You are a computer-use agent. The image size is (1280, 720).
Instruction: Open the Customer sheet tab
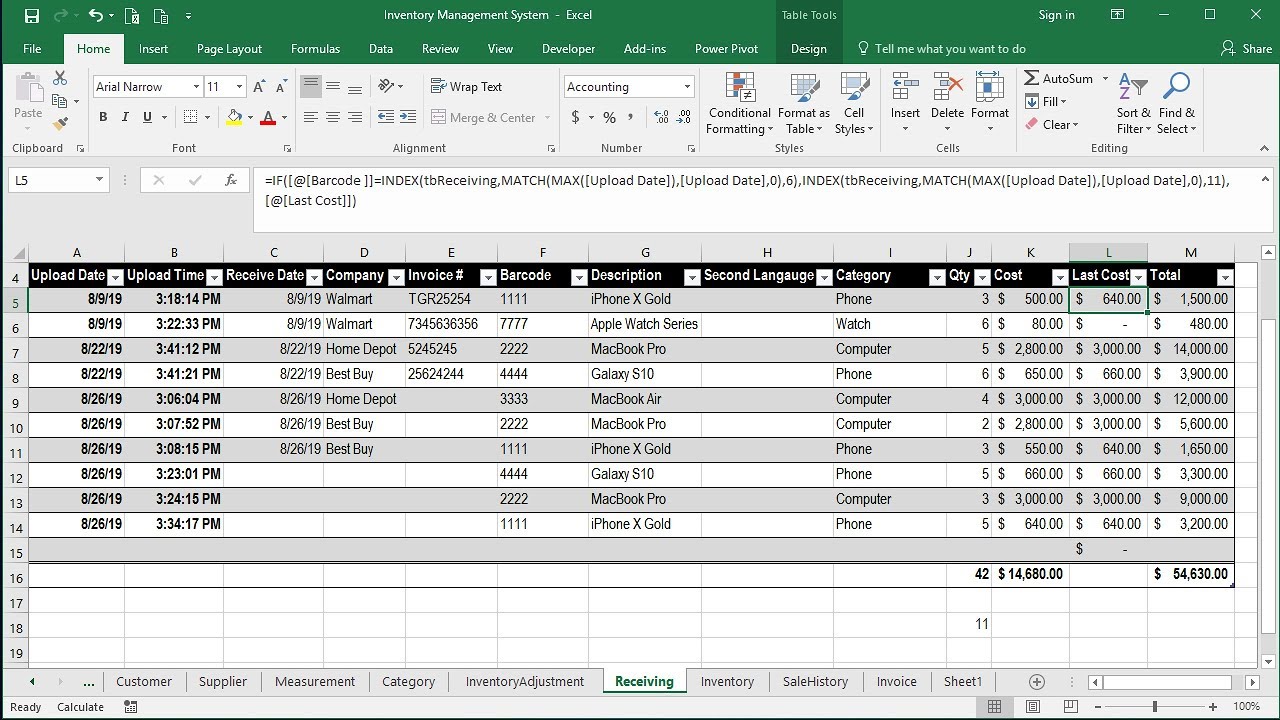point(144,681)
